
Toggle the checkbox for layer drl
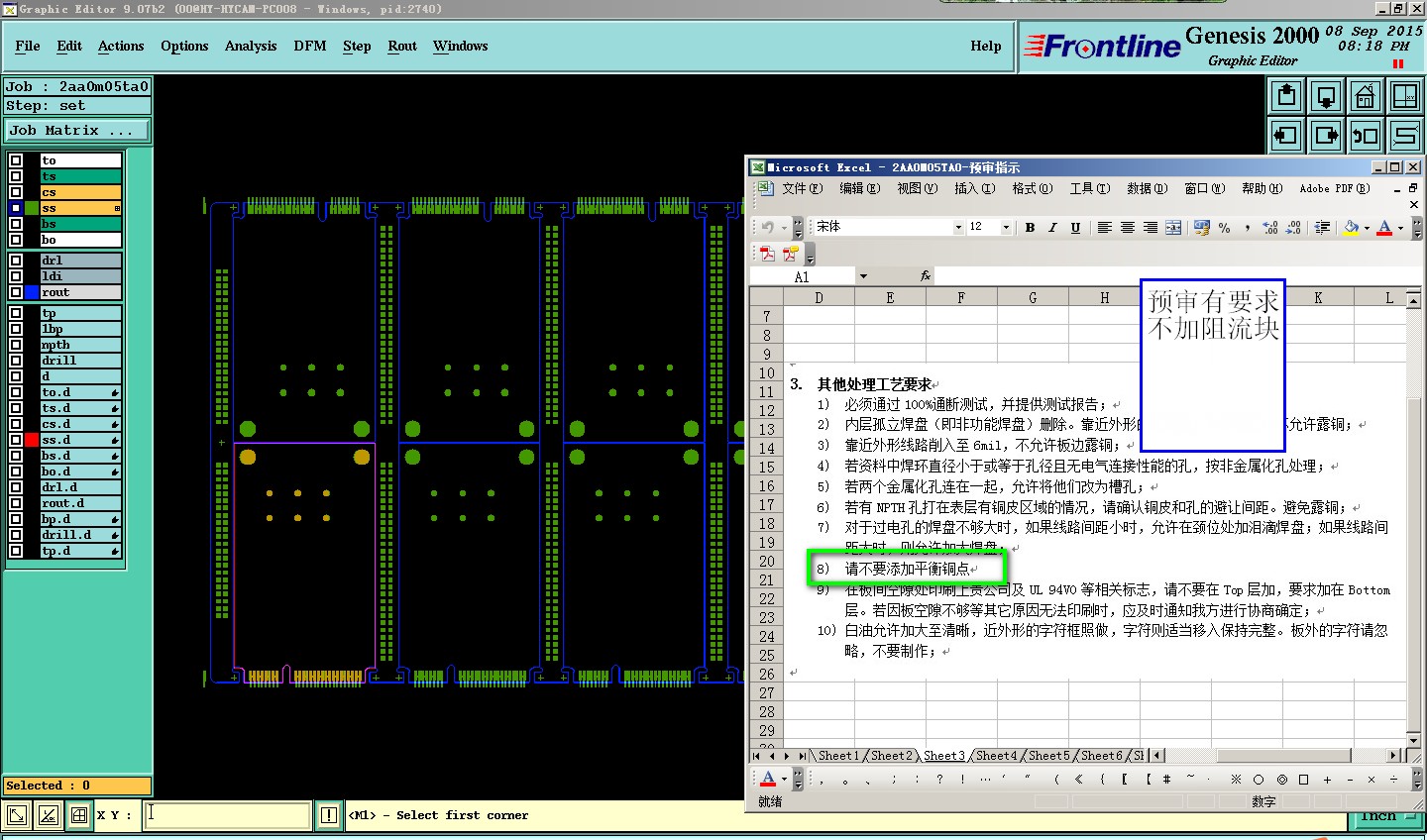pyautogui.click(x=16, y=261)
